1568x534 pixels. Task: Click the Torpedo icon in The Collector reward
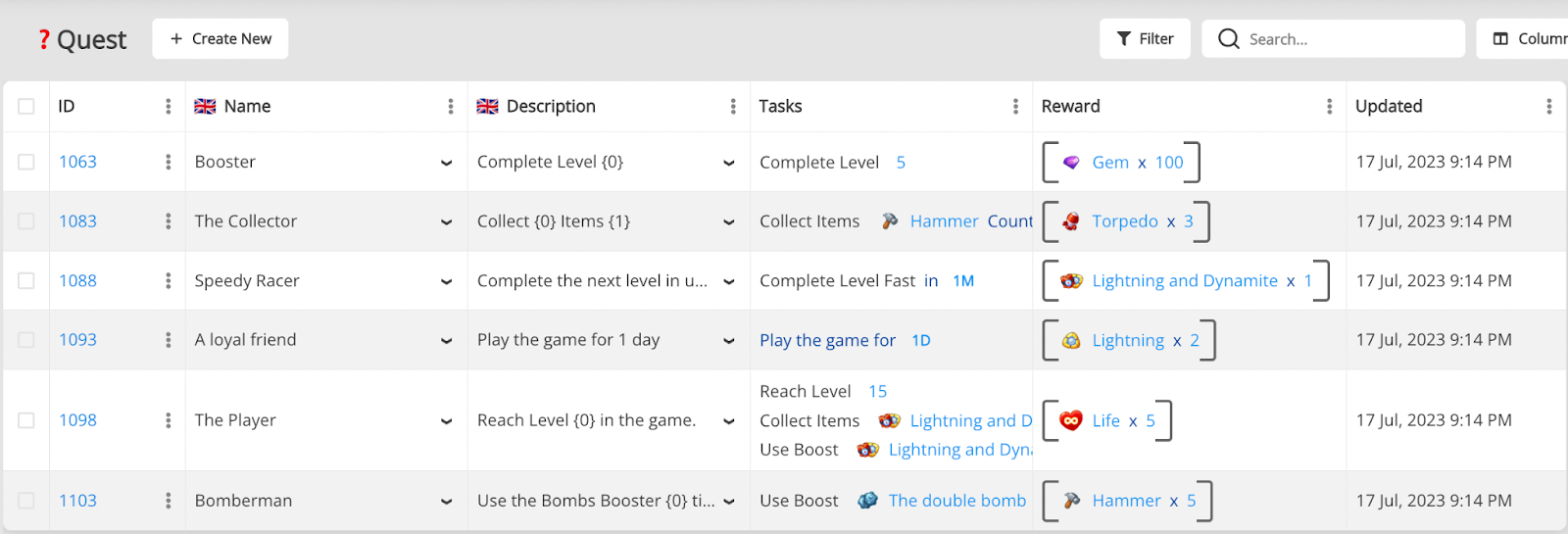pyautogui.click(x=1071, y=221)
